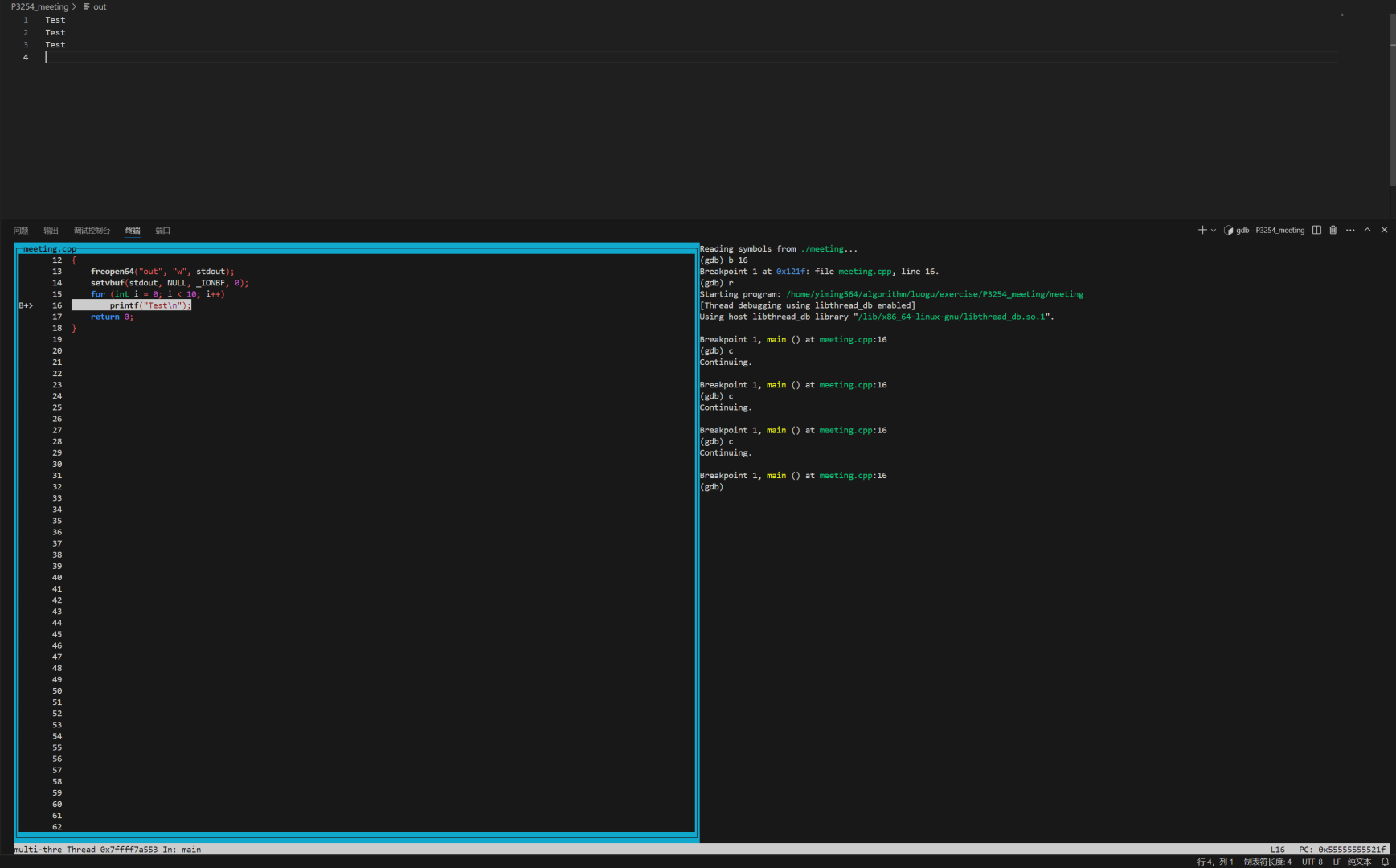
Task: Select the gdb - P3254_meeting terminal label
Action: (x=1270, y=231)
